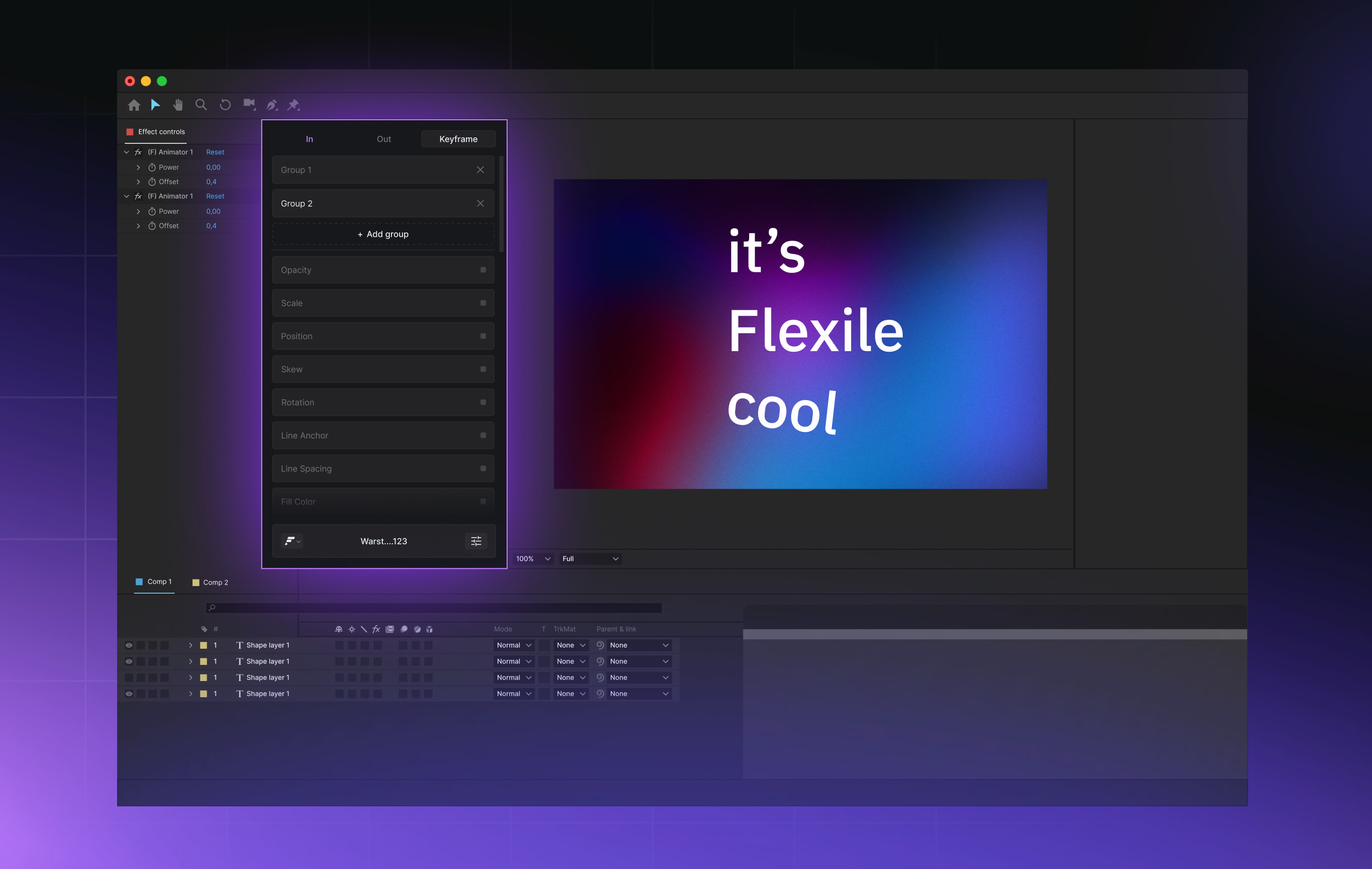
Task: Switch to the Out tab
Action: (383, 138)
